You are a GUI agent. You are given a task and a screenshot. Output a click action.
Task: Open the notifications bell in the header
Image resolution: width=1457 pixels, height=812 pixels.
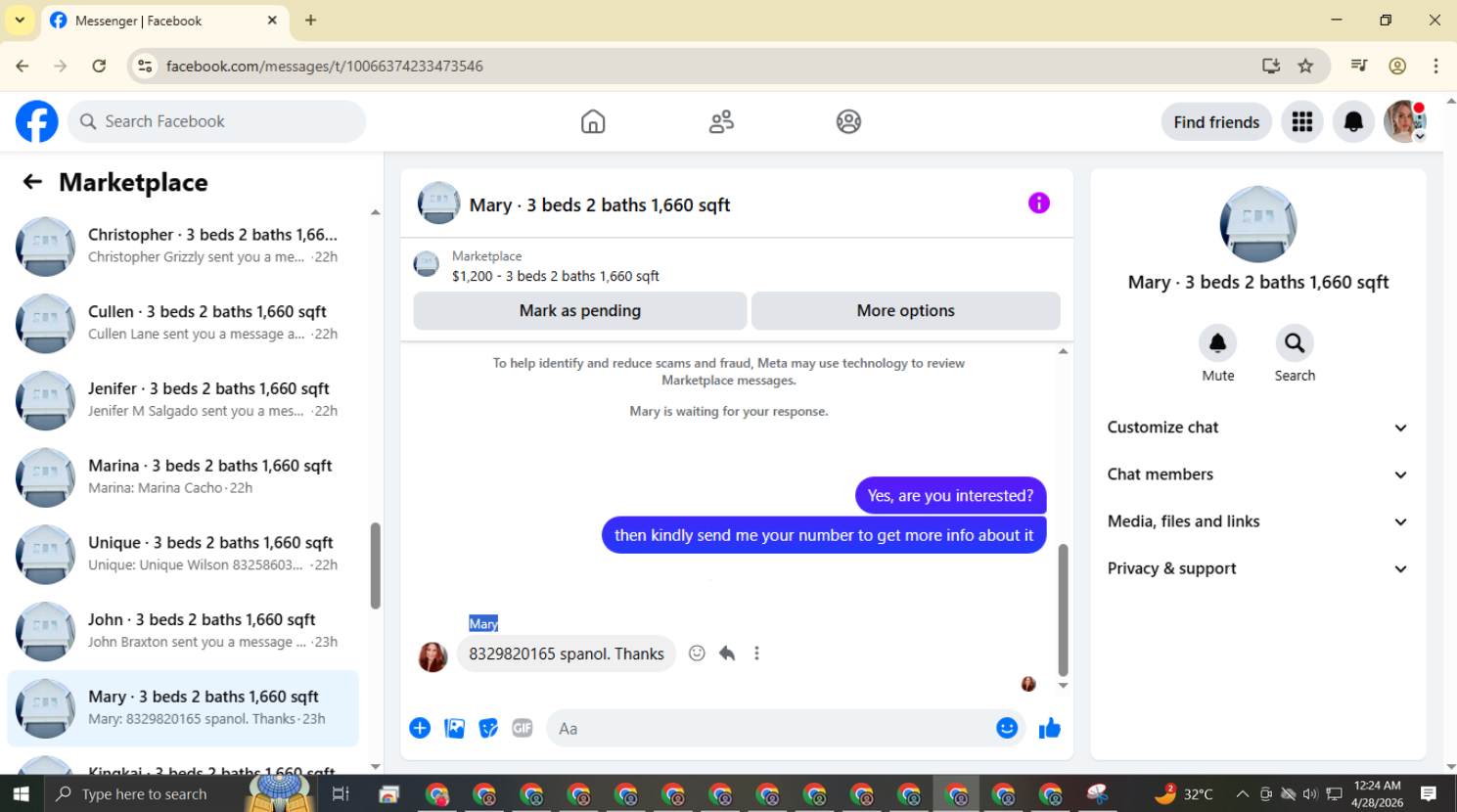(x=1353, y=121)
